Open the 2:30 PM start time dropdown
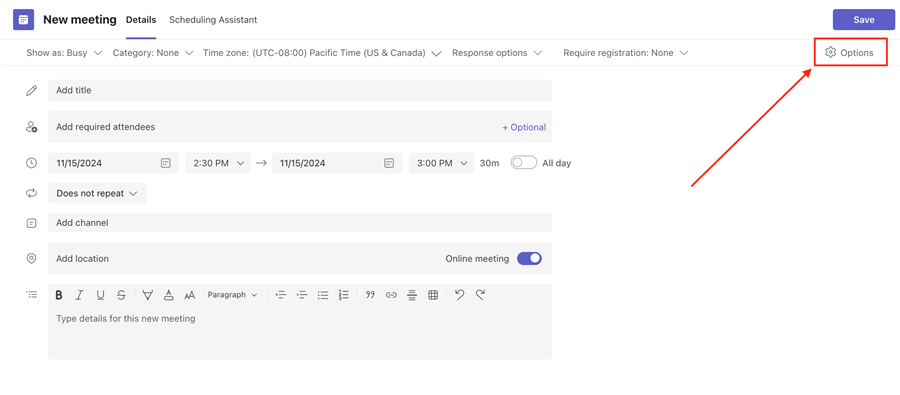900x395 pixels. coord(218,163)
